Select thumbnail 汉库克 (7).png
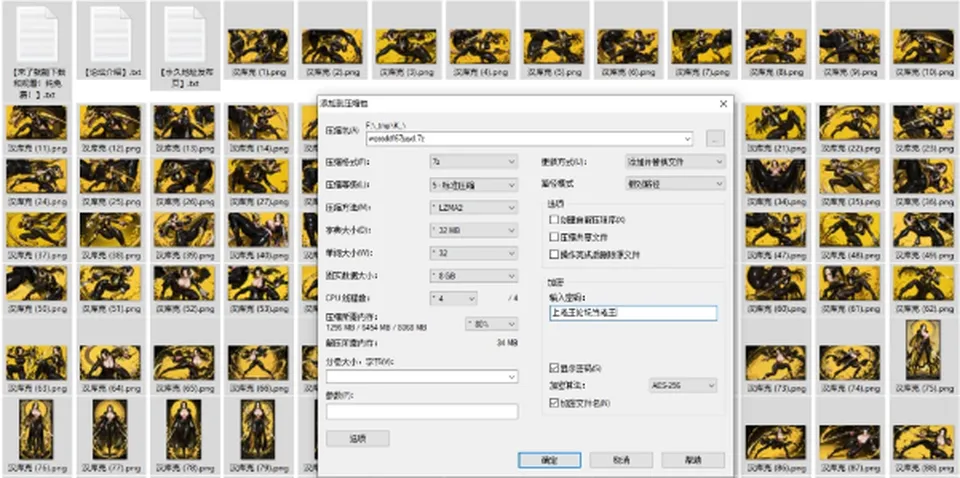The image size is (960, 478). pos(702,47)
